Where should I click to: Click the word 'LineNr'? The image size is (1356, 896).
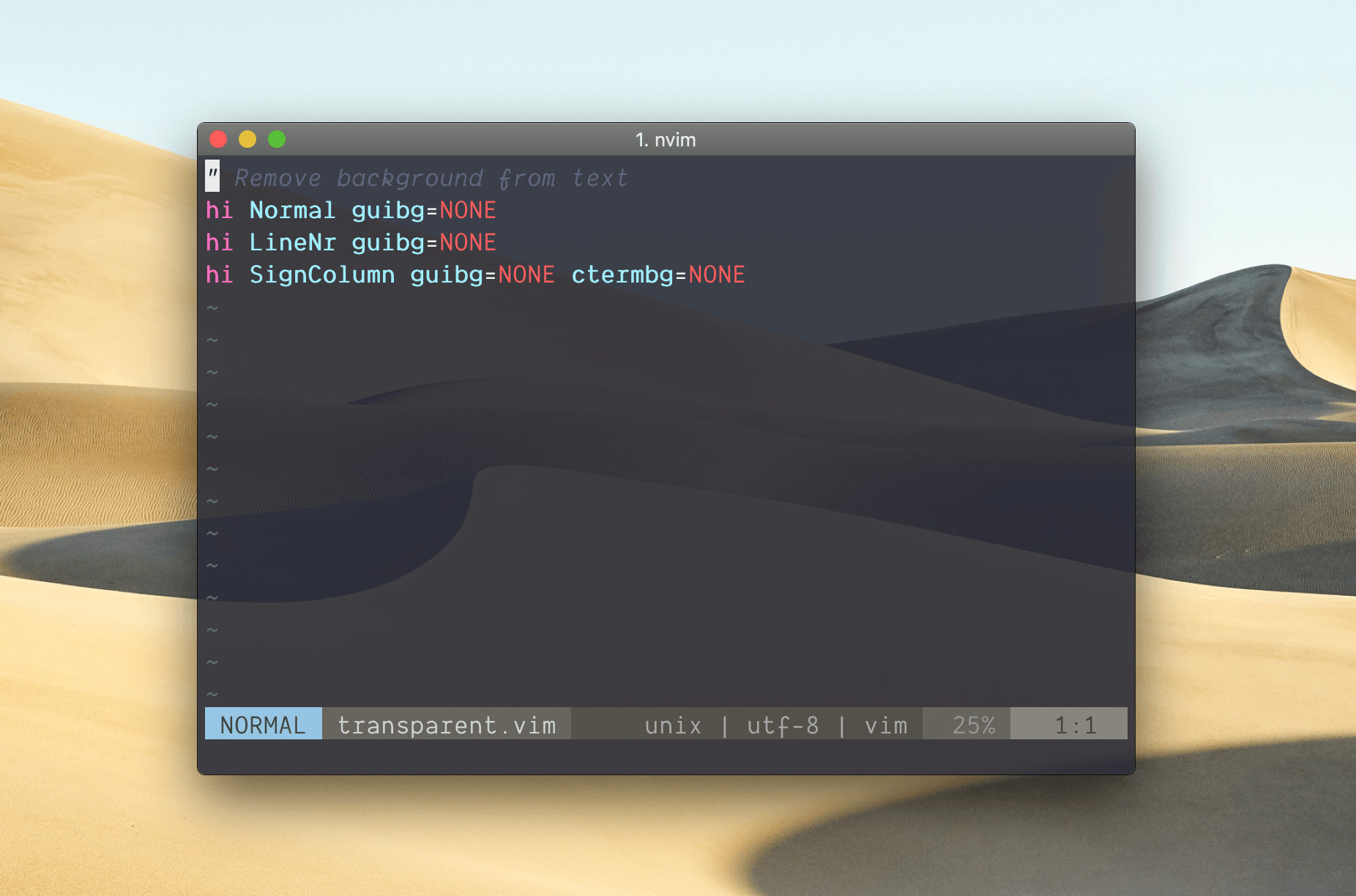pyautogui.click(x=292, y=242)
